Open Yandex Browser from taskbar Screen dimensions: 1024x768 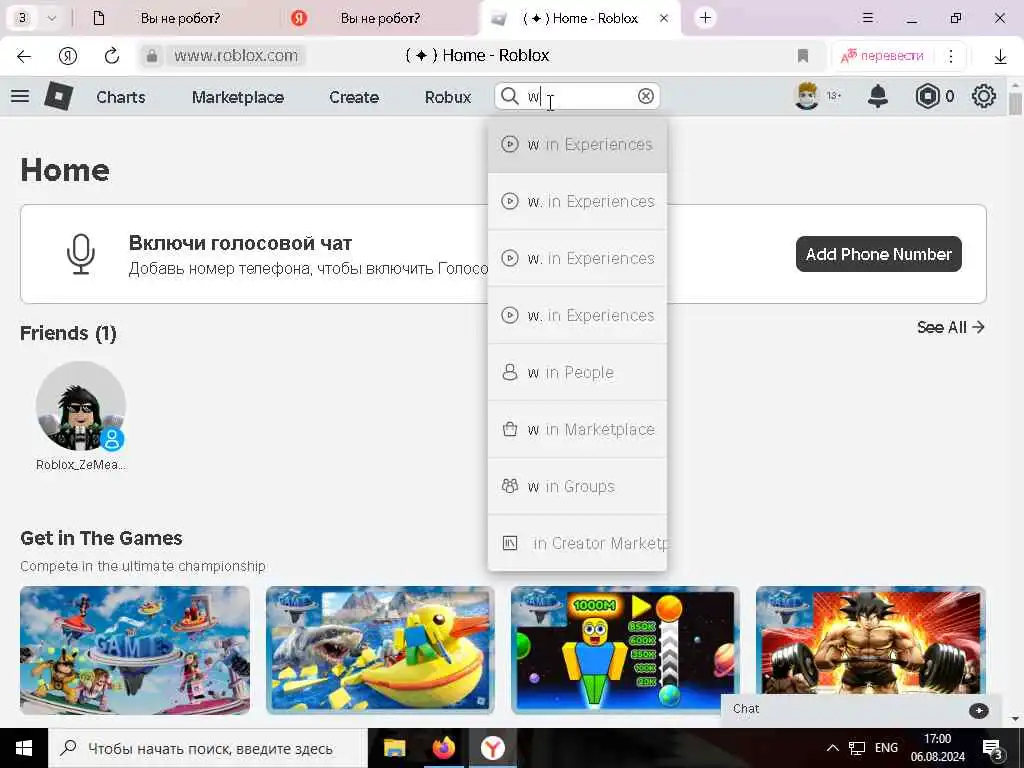492,748
